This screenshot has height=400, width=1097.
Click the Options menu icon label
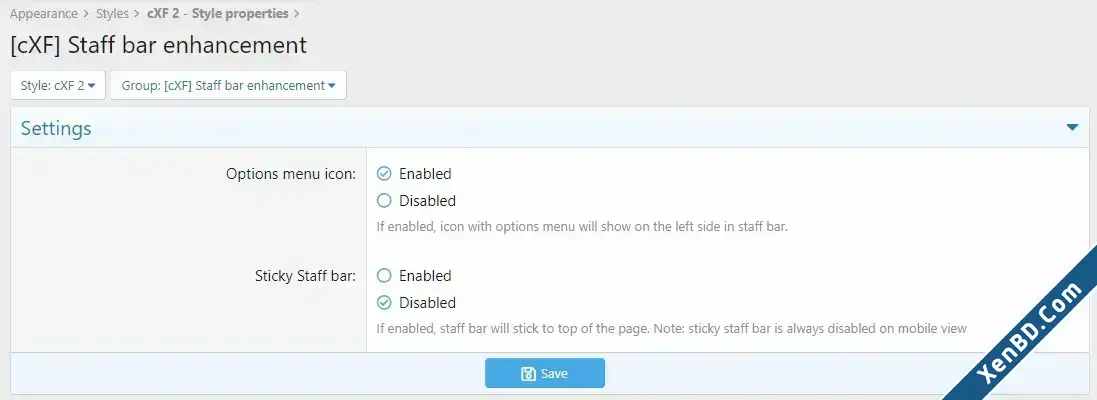pos(291,174)
